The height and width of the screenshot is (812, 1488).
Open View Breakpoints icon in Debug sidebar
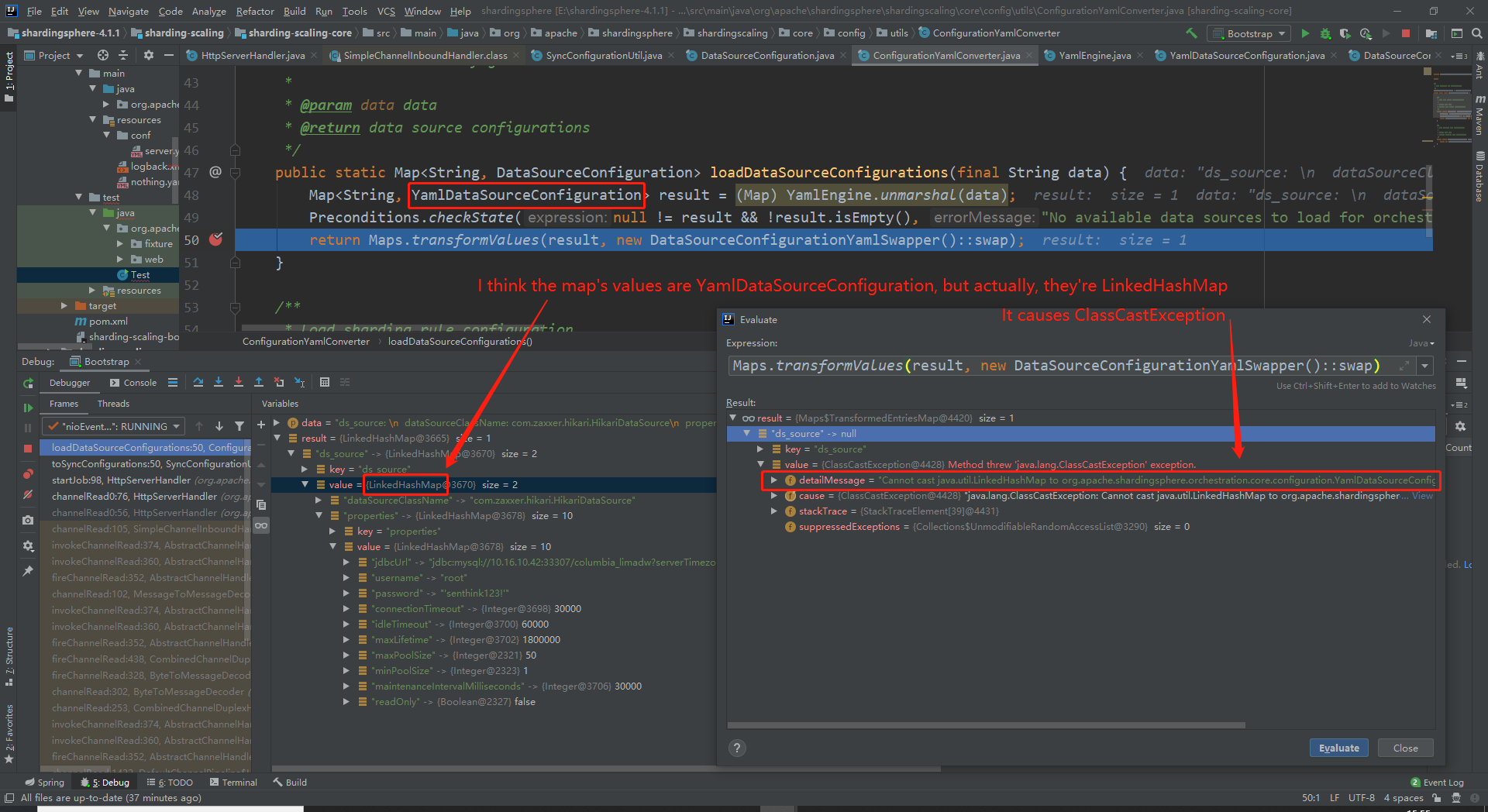click(28, 473)
